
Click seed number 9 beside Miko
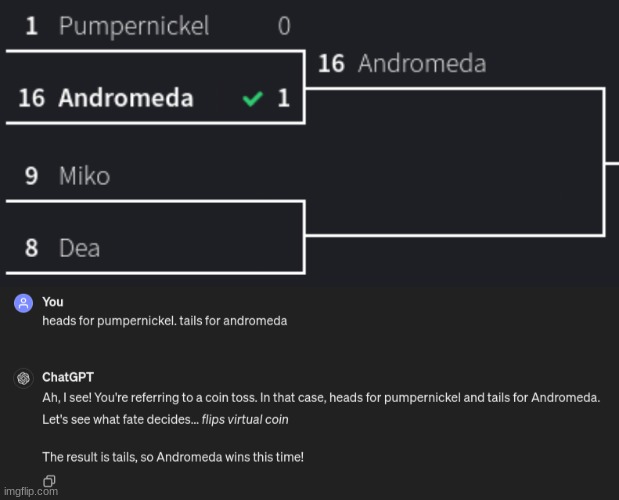click(32, 177)
